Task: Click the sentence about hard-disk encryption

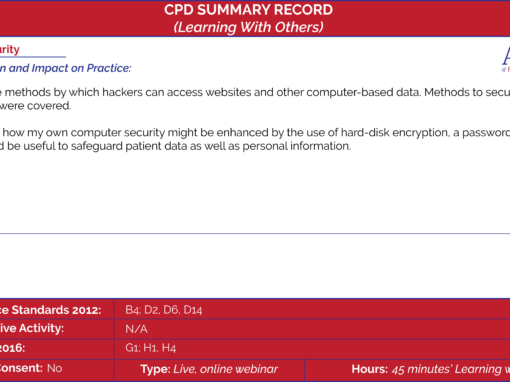Action: 255,132
